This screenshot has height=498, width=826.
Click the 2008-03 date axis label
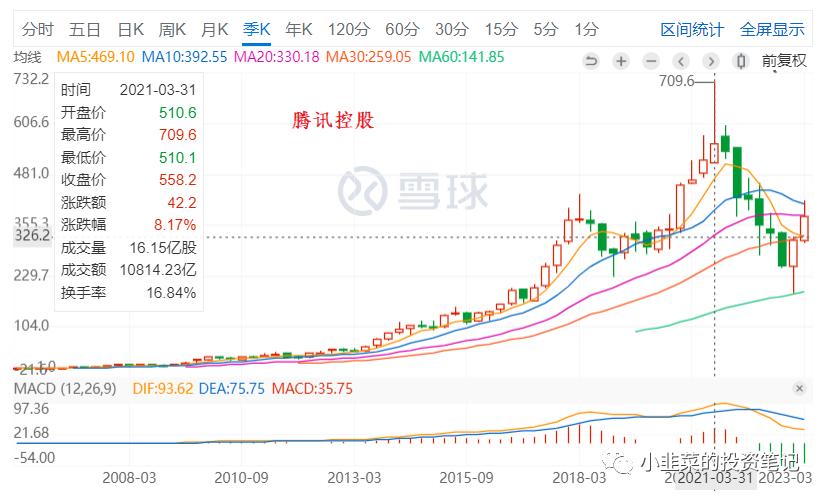[129, 478]
